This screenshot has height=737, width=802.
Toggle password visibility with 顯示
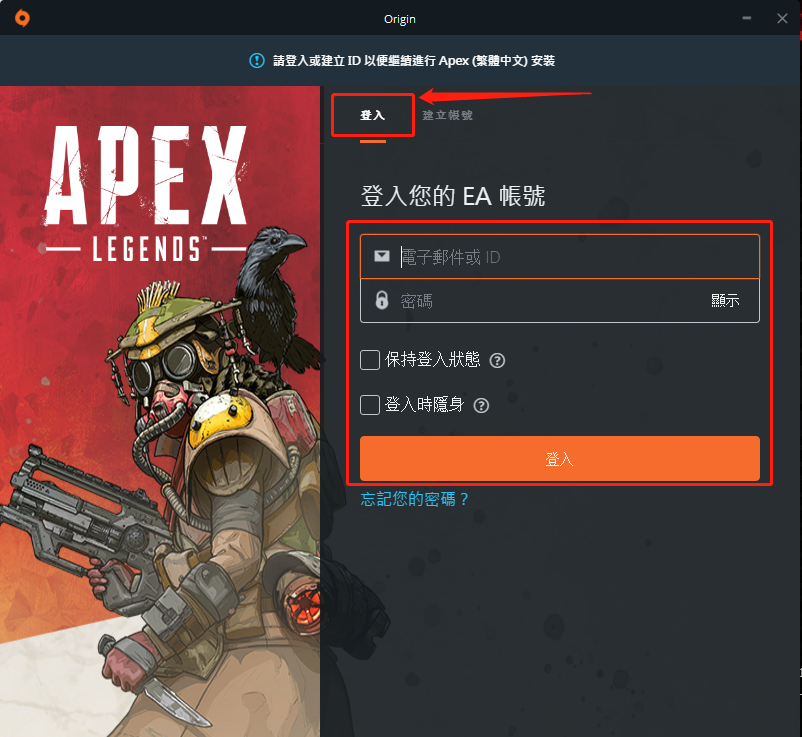(x=725, y=300)
